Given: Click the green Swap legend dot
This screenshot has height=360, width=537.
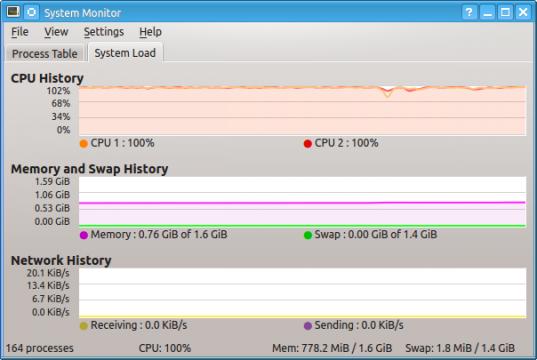Looking at the screenshot, I should (x=308, y=235).
